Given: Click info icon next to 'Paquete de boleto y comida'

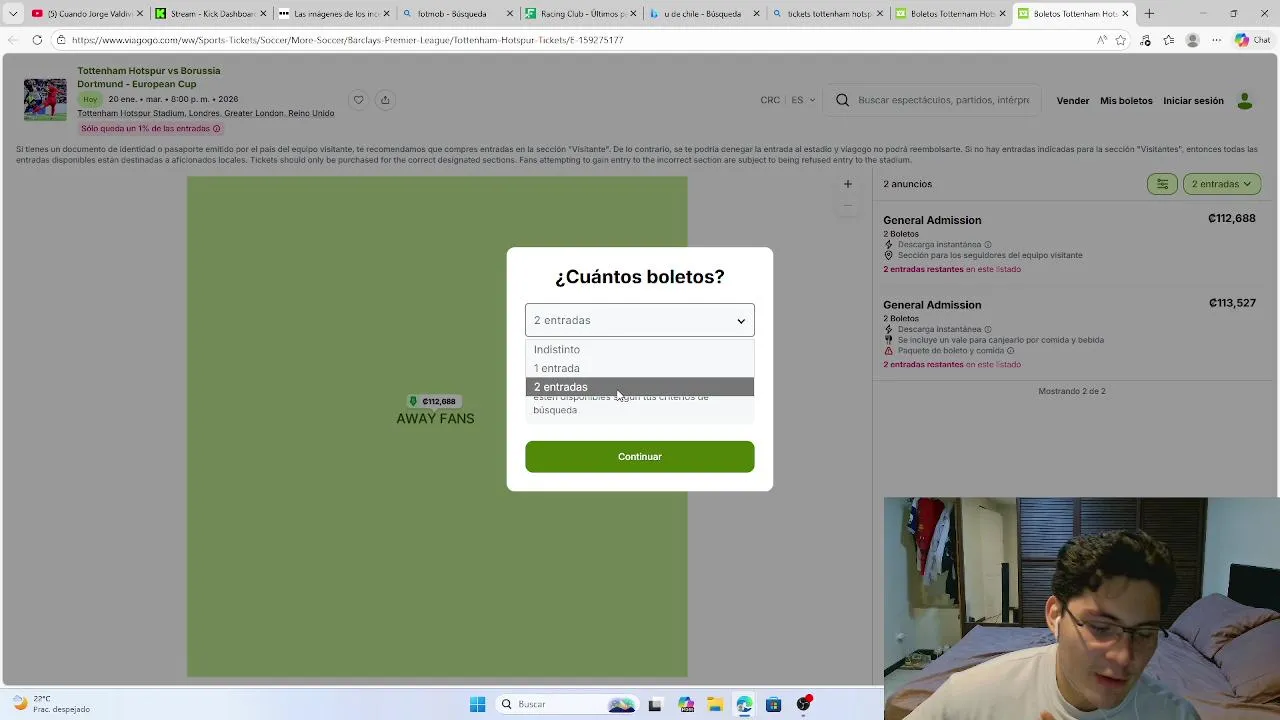Looking at the screenshot, I should 1010,351.
